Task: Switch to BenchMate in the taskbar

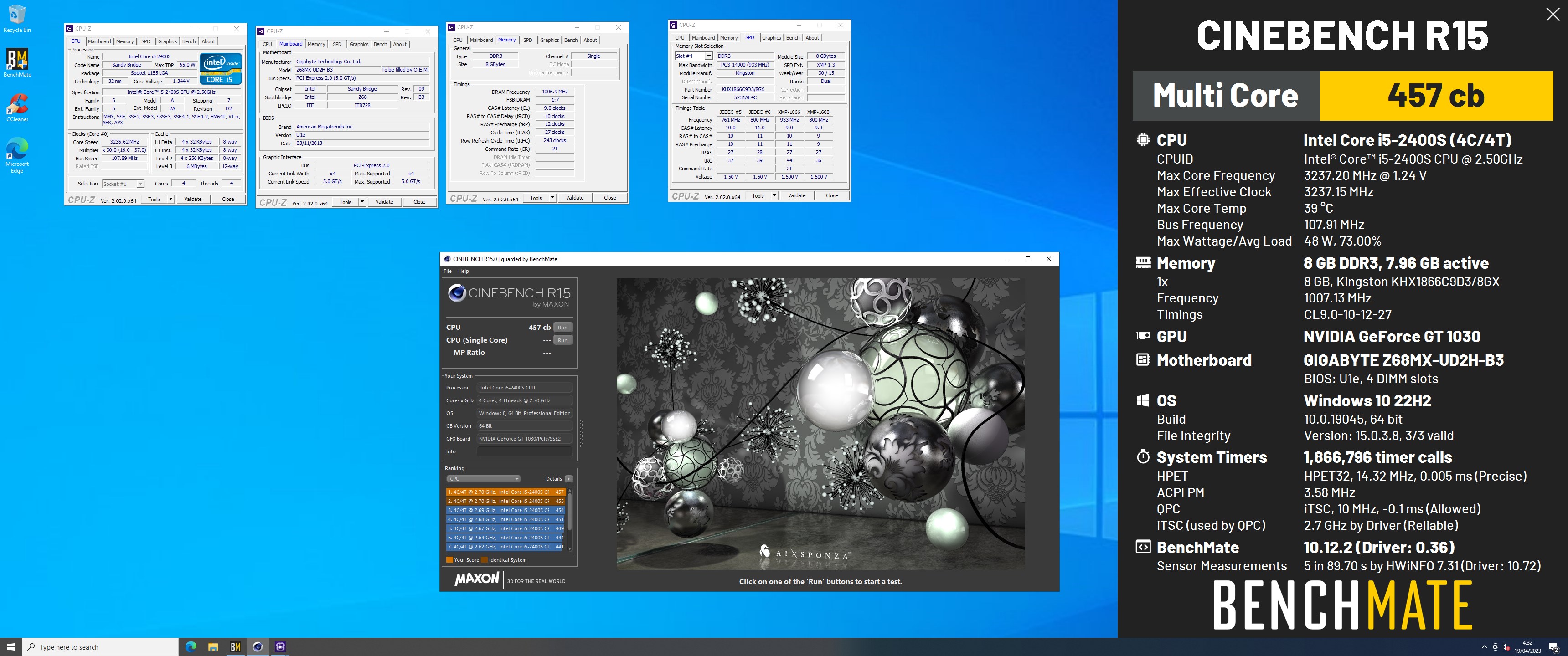Action: tap(236, 647)
